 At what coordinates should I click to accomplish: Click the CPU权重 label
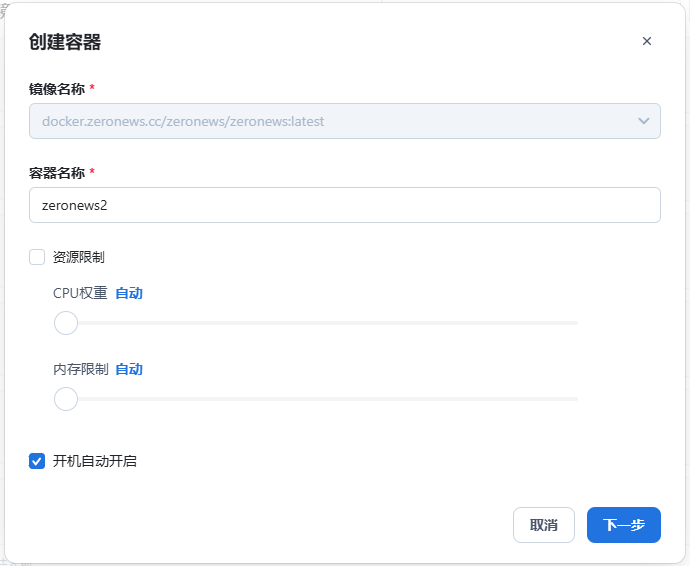tap(80, 293)
